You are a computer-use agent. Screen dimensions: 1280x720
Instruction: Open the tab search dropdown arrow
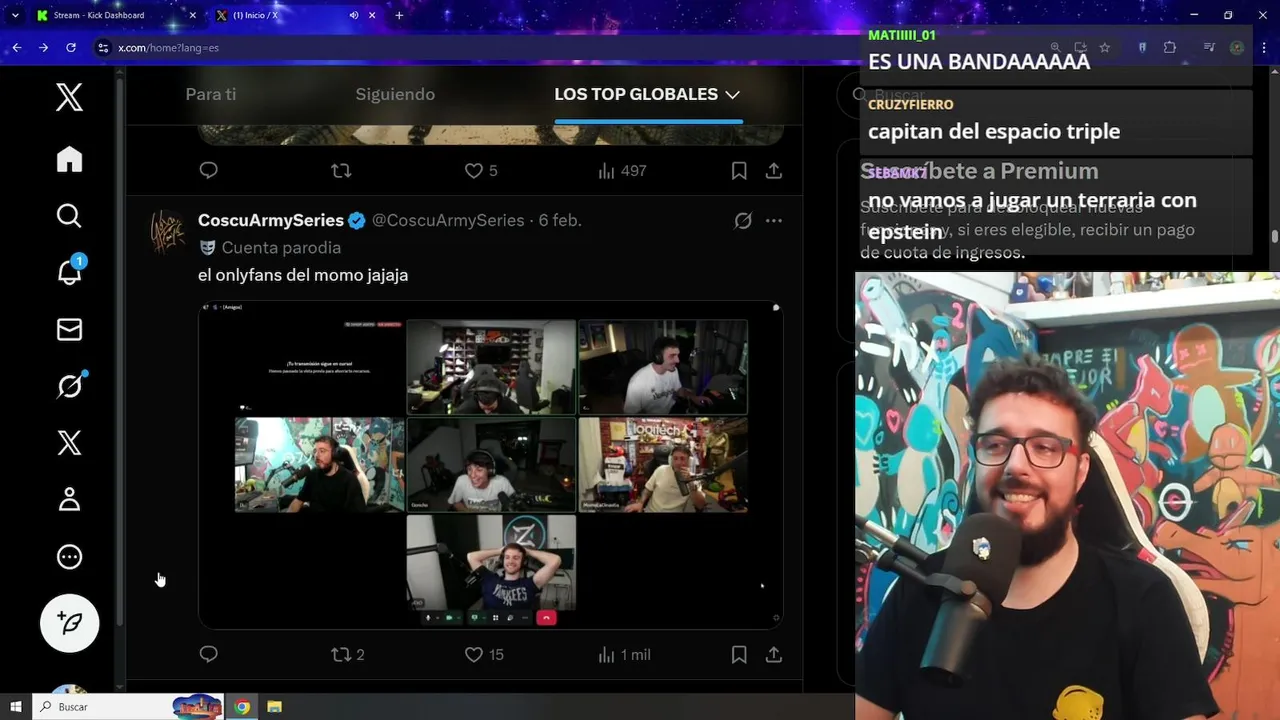click(x=15, y=15)
